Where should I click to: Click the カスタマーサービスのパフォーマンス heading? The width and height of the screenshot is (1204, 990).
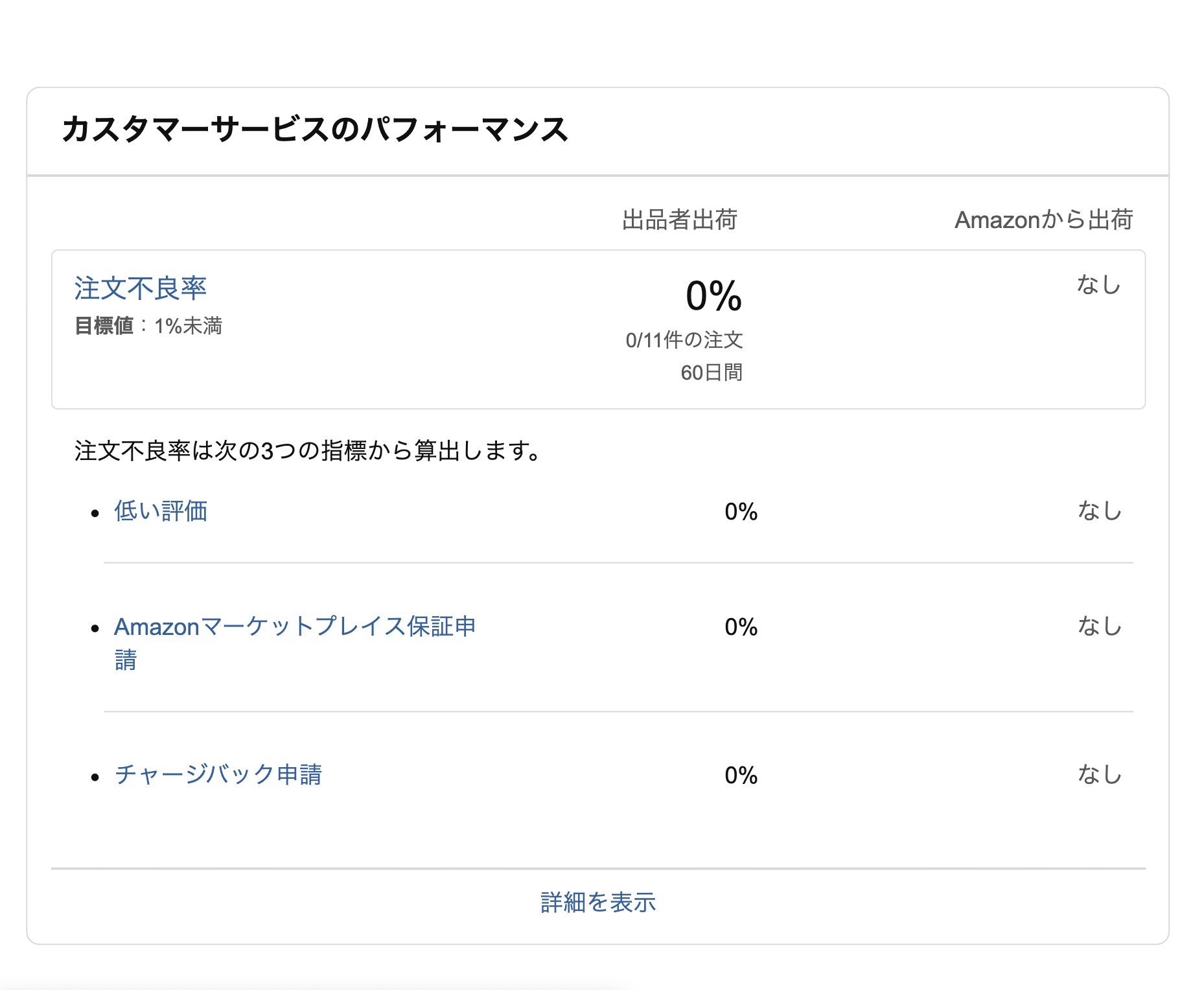point(315,129)
